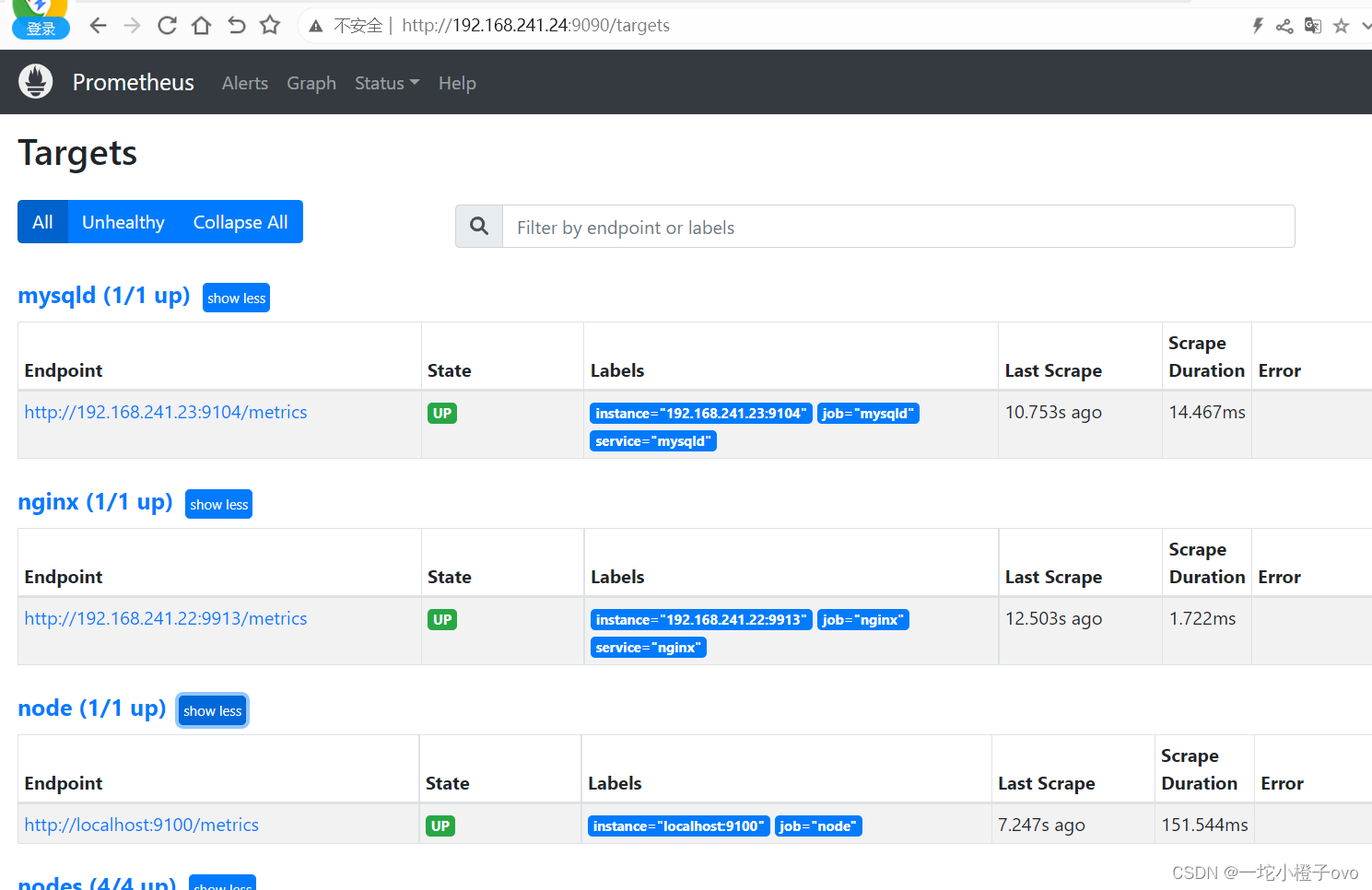Click the undo/restore arrow icon in toolbar
This screenshot has width=1372, height=890.
pyautogui.click(x=236, y=25)
